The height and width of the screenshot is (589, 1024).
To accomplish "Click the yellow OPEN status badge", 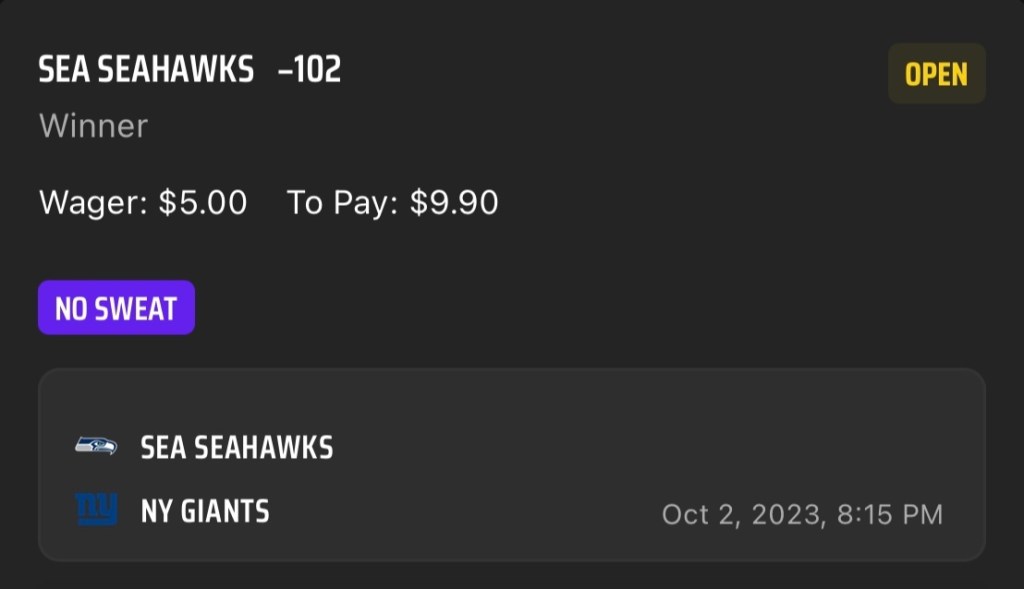I will [x=936, y=74].
